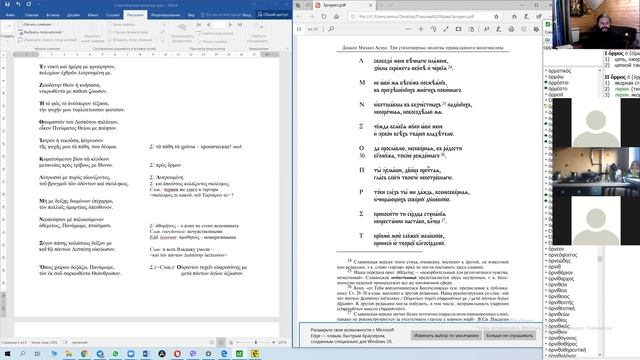Refresh the page in Edge
The height and width of the screenshot is (360, 640).
[x=324, y=17]
